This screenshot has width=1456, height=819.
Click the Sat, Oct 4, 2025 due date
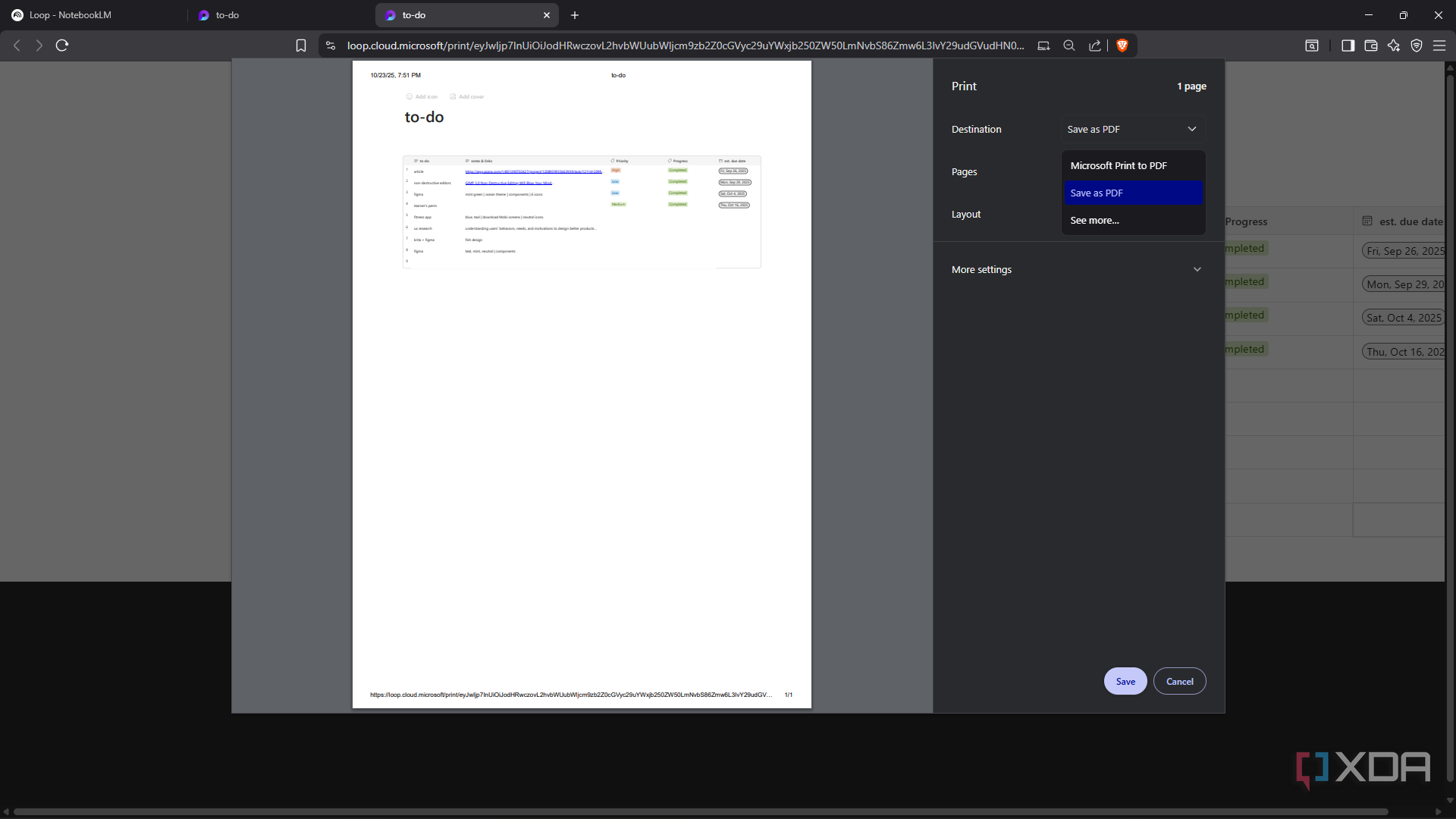coord(1404,318)
